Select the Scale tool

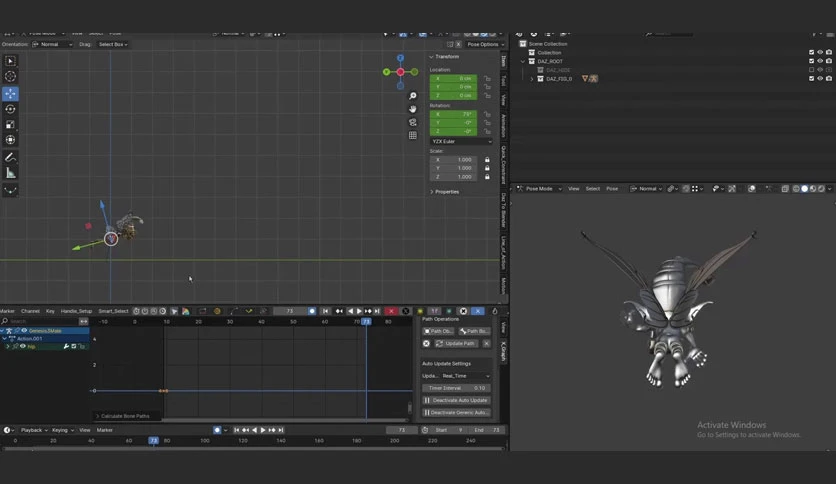[x=10, y=125]
